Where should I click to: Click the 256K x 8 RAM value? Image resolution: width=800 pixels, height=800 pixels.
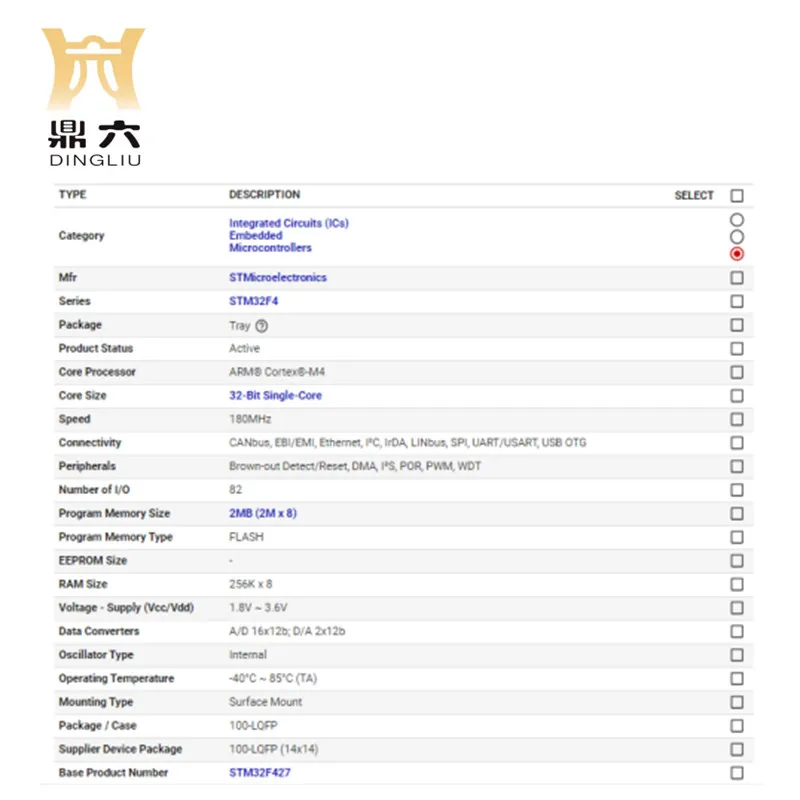[251, 584]
